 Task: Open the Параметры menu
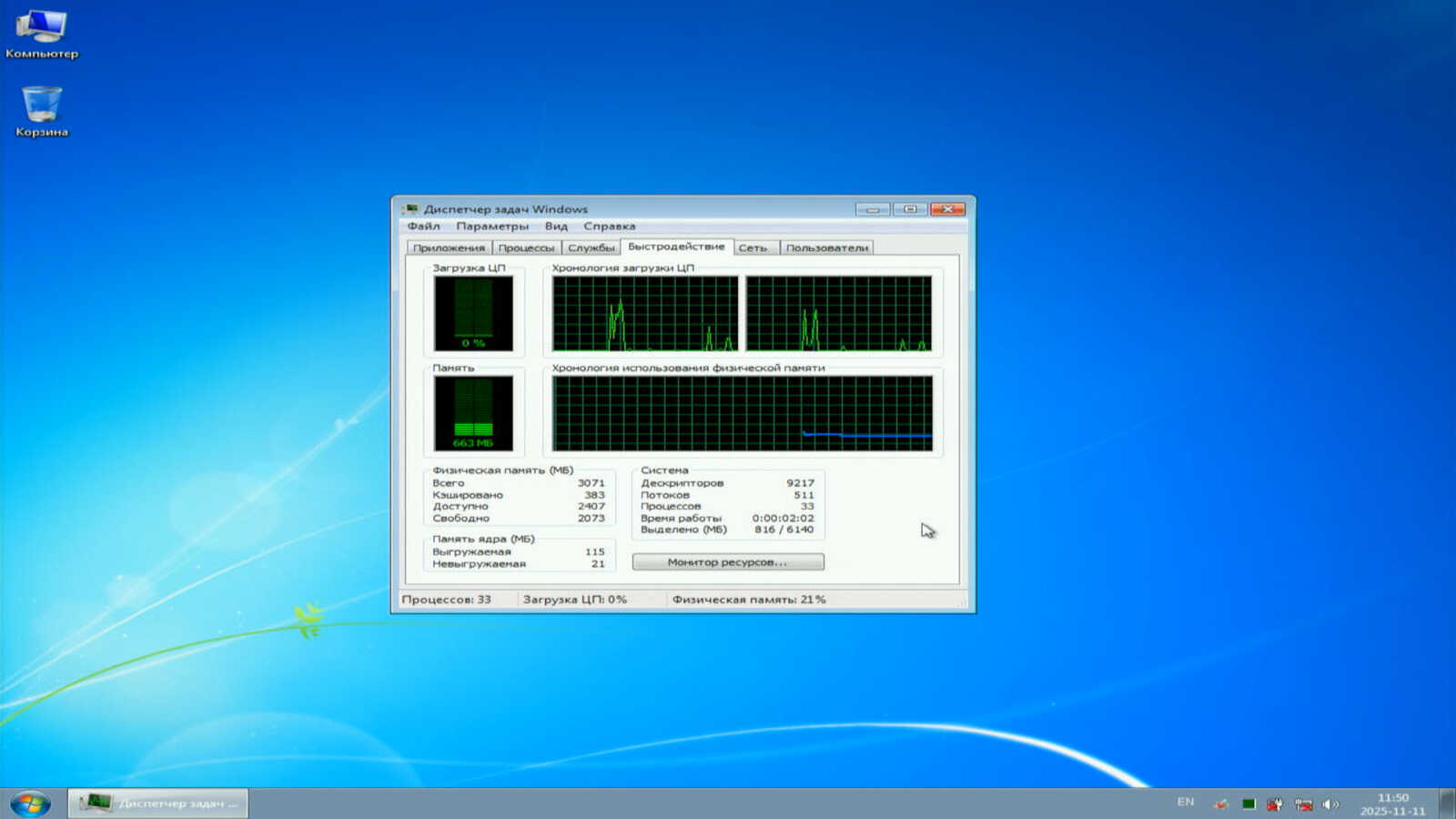(492, 227)
